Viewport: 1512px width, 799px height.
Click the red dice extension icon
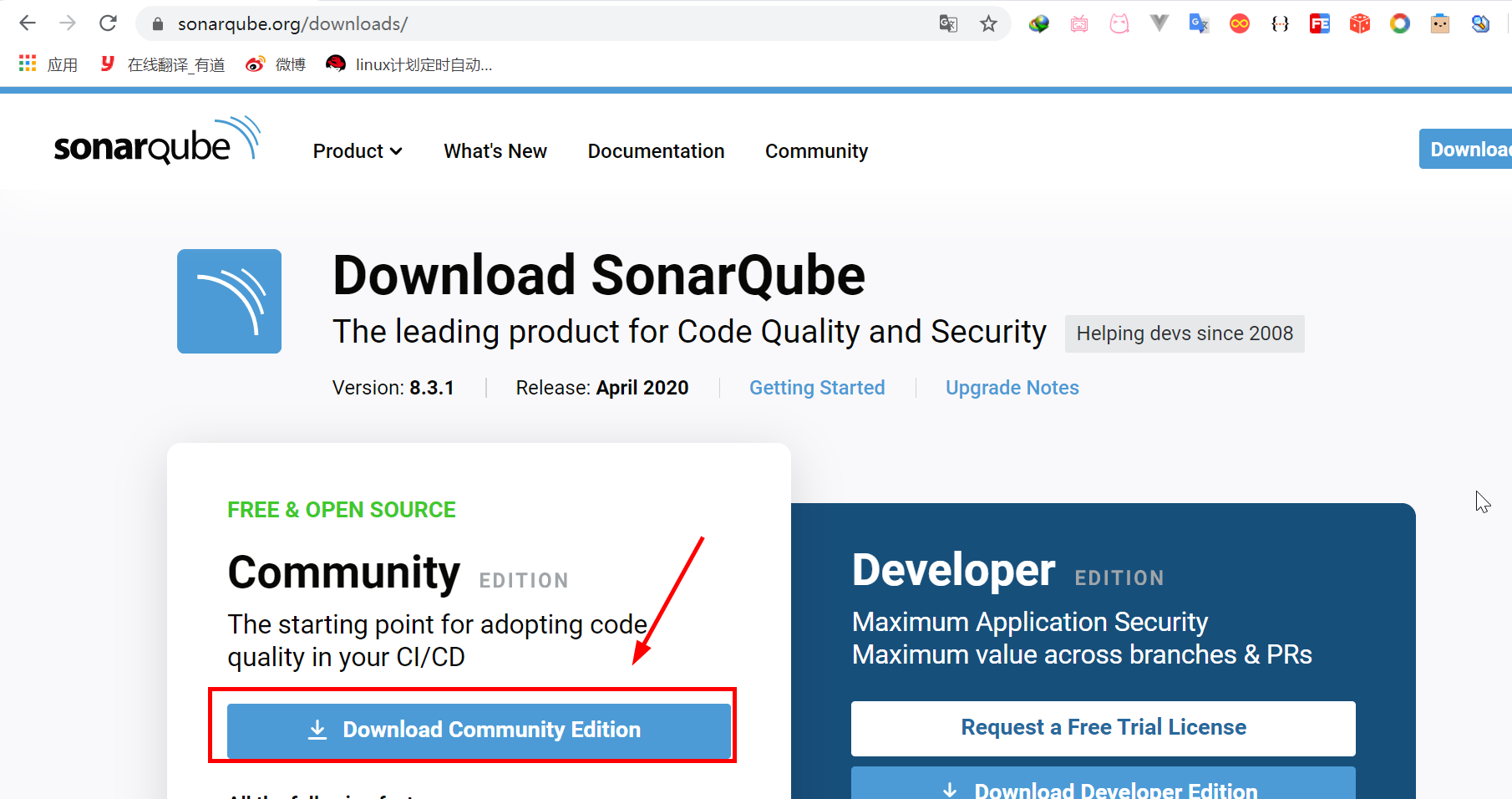1360,23
